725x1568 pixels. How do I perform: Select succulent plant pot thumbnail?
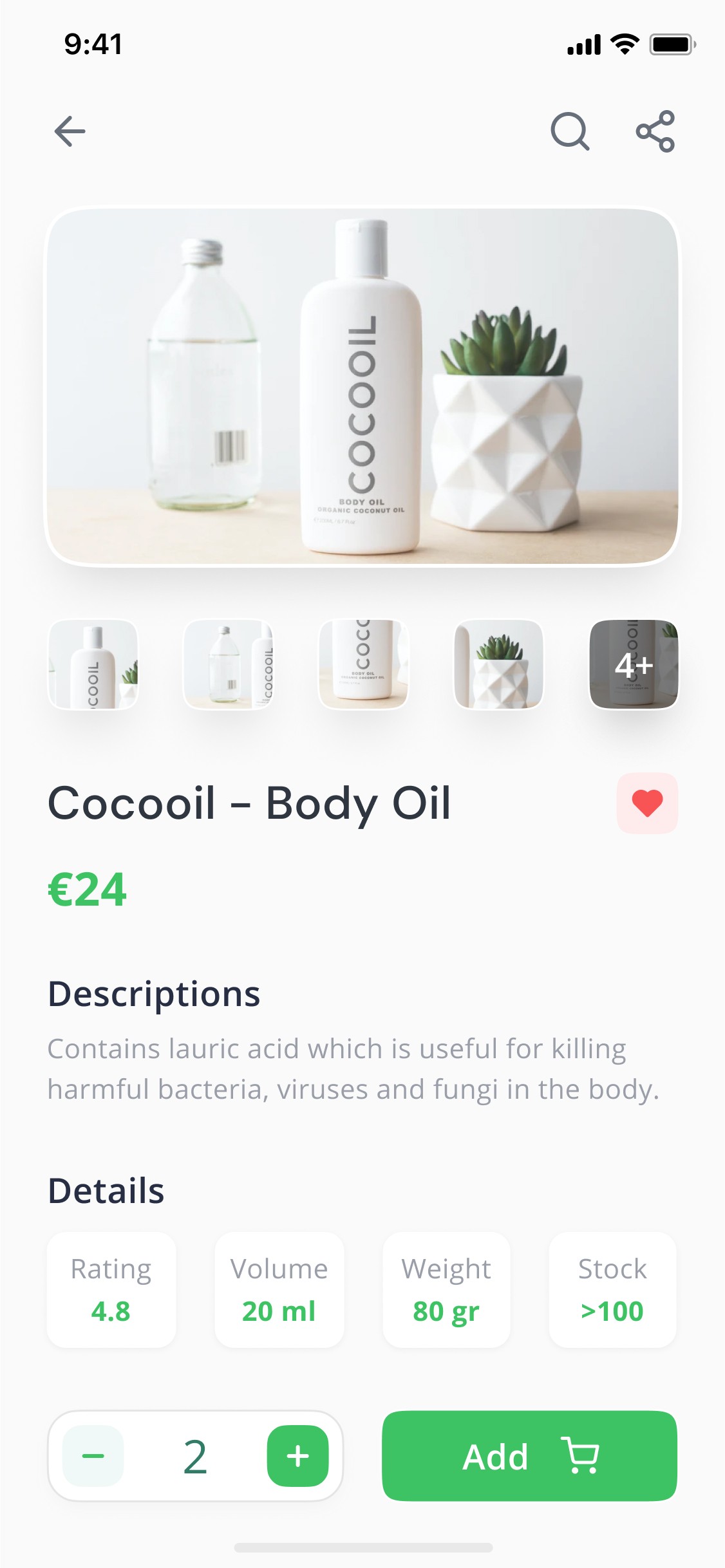point(499,664)
